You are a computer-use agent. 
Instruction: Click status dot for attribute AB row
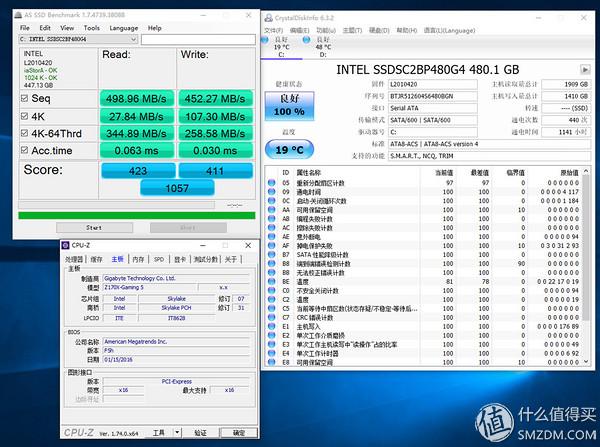272,219
